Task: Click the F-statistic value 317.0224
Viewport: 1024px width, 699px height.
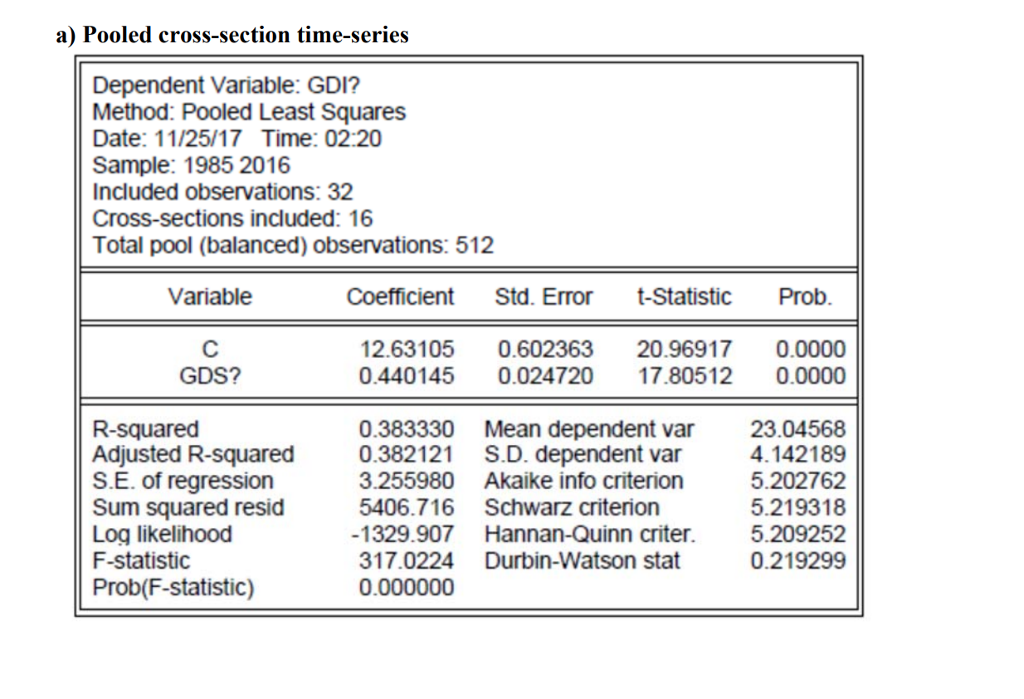Action: click(x=406, y=561)
